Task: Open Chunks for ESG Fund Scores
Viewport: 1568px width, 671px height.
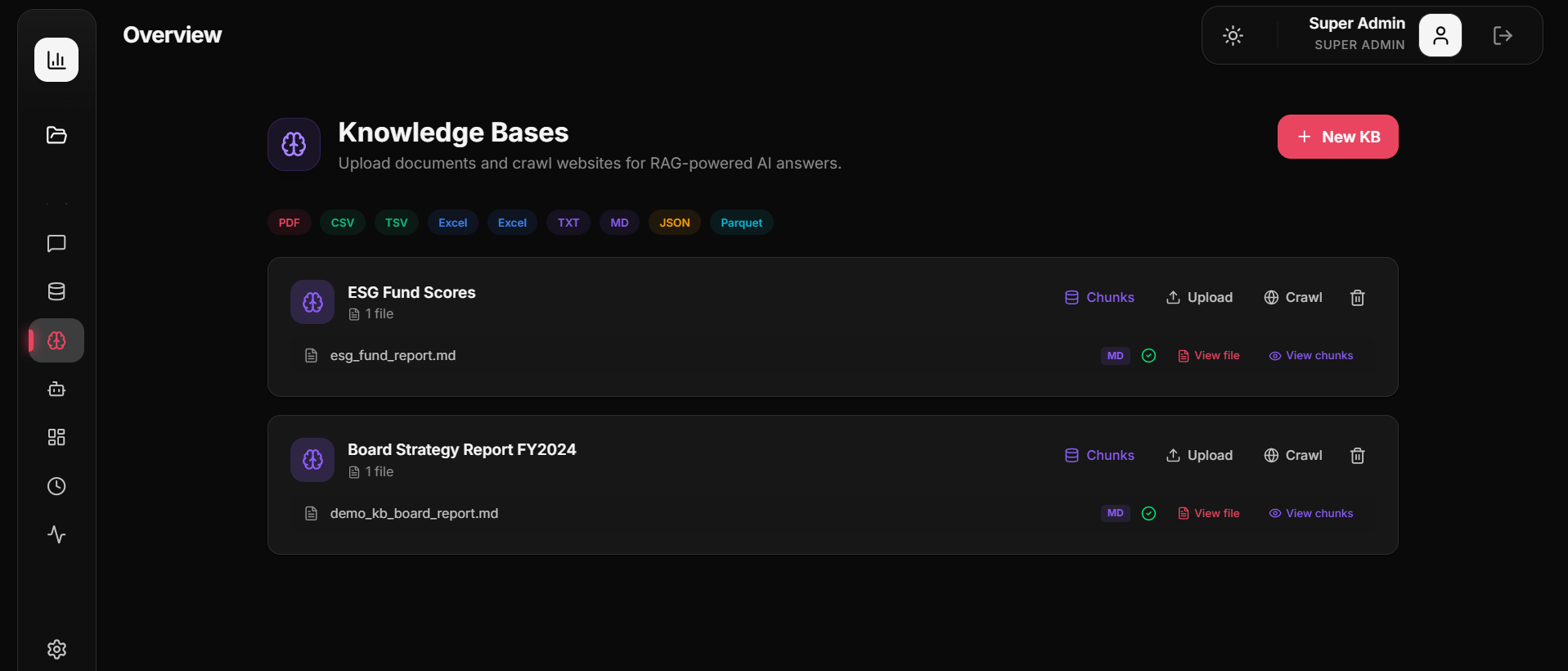Action: point(1099,297)
